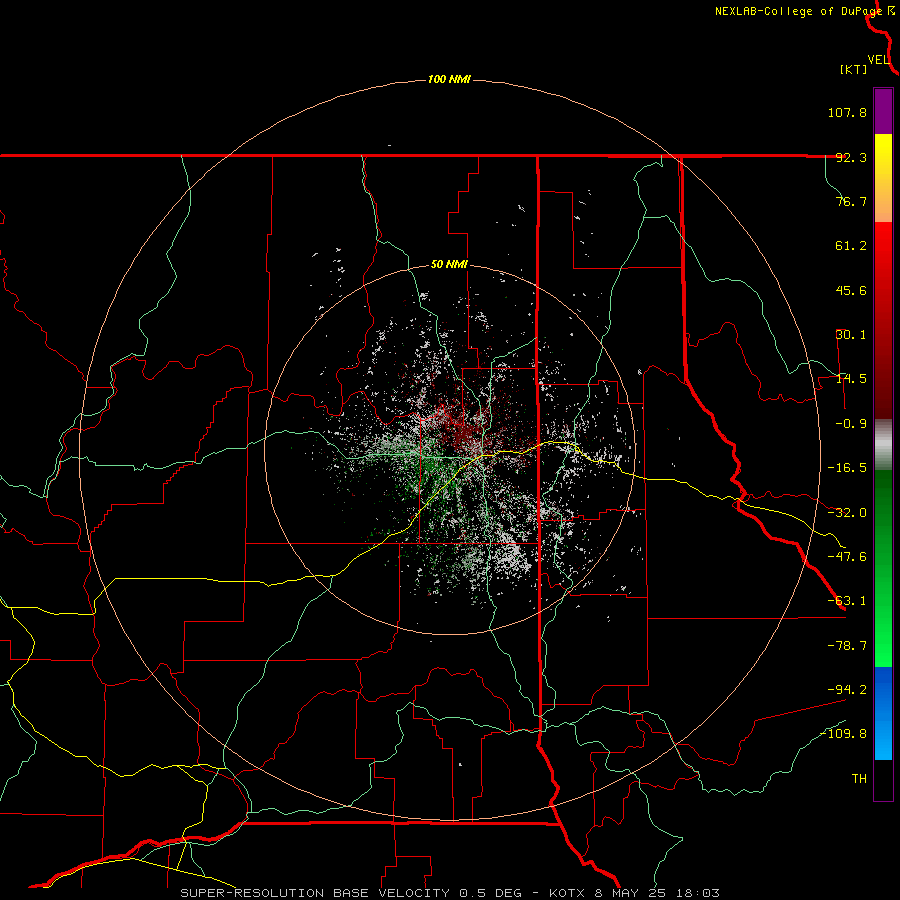
Task: Click the -32.0 velocity scale value
Action: coord(847,513)
